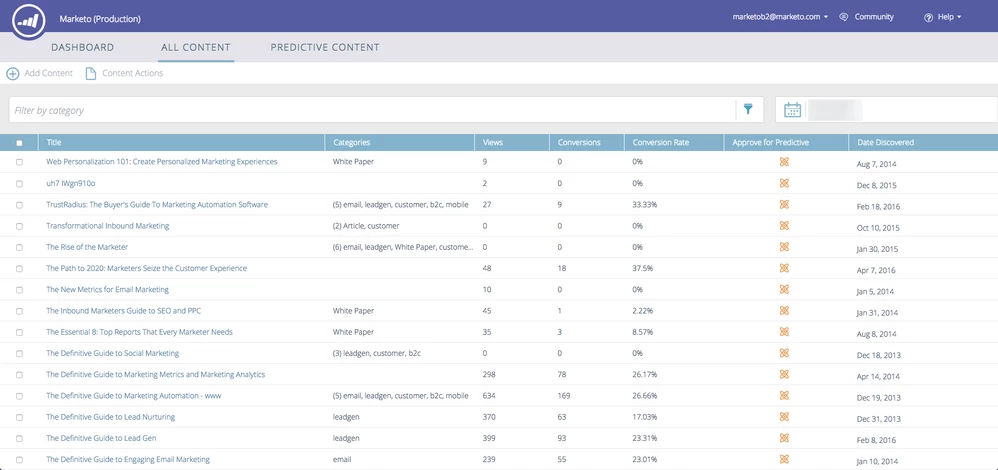Image resolution: width=998 pixels, height=470 pixels.
Task: Check the select-all header checkbox
Action: pos(19,143)
